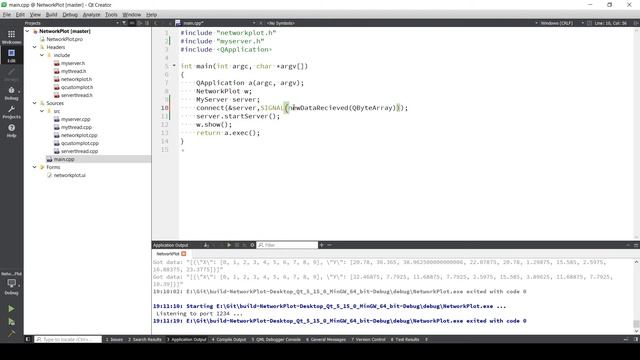The height and width of the screenshot is (360, 640).
Task: Open the Projects mode in sidebar
Action: [11, 112]
